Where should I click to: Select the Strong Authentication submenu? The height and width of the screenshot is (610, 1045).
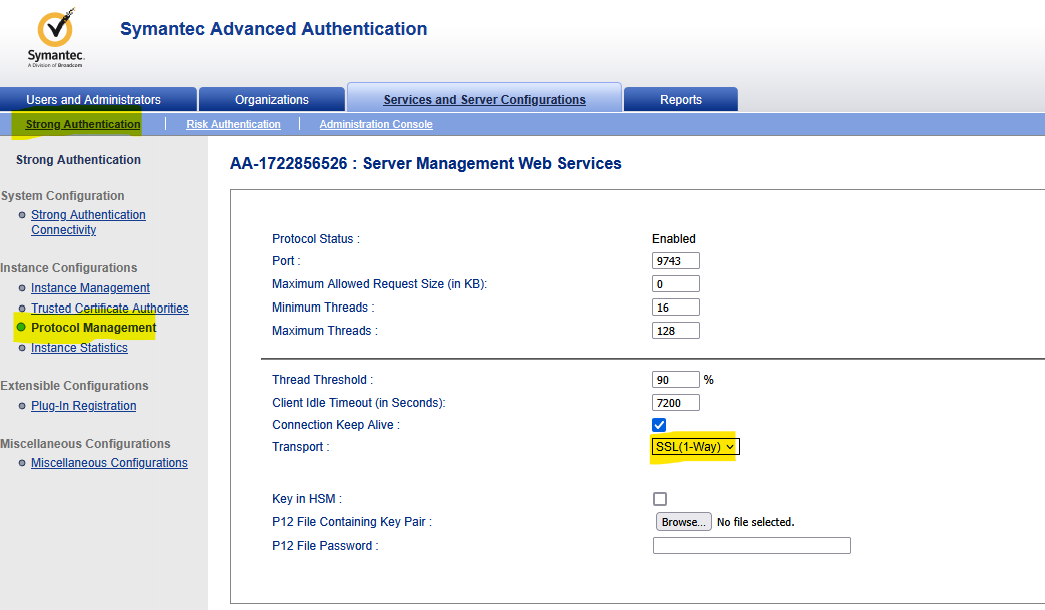[82, 125]
